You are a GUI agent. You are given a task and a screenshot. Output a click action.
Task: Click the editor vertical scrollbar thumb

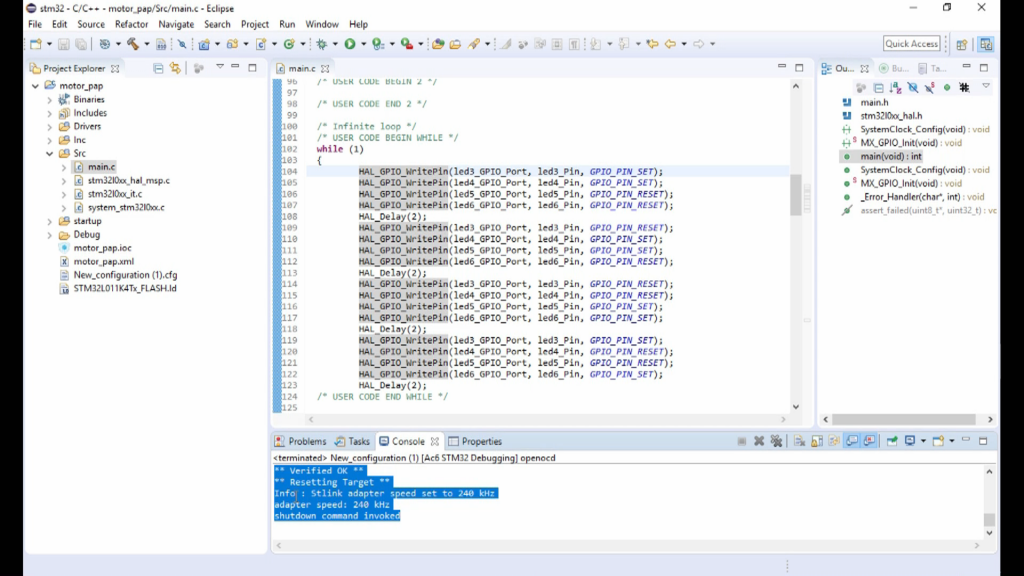click(796, 194)
